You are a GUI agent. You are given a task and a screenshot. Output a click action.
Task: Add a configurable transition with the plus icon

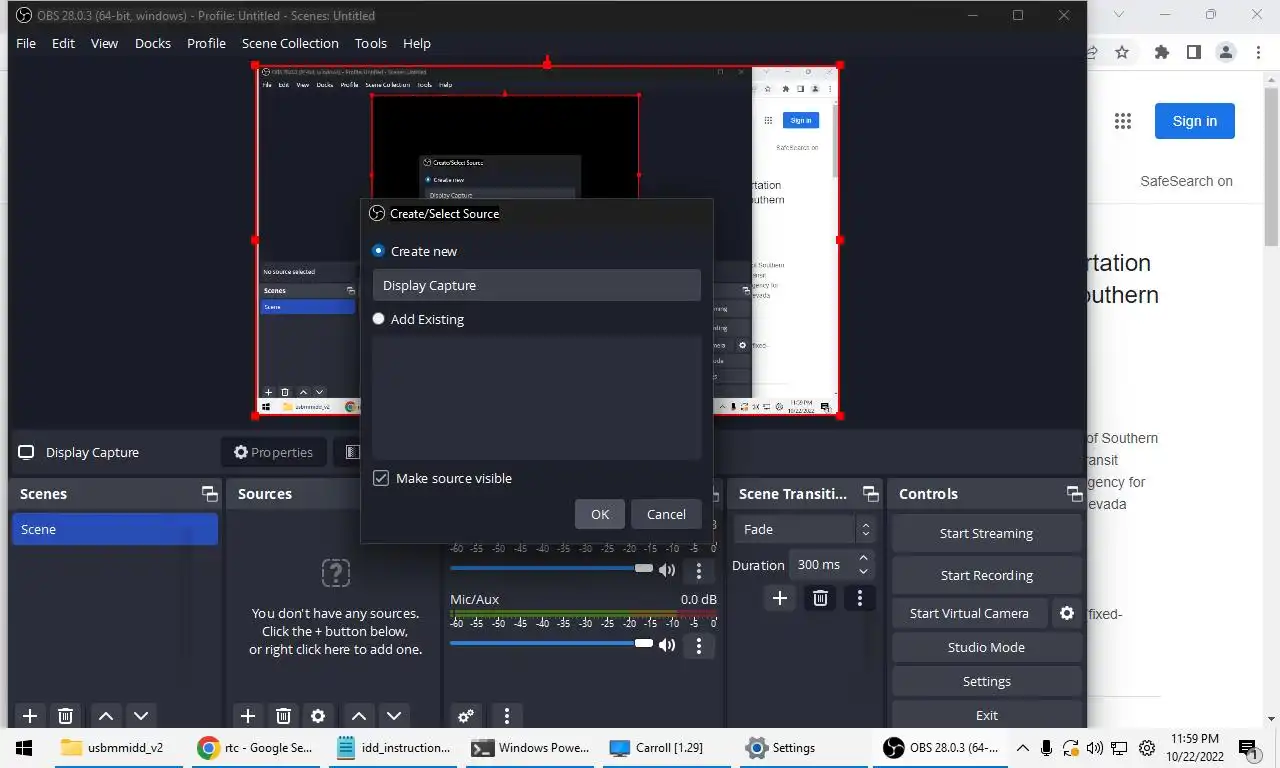point(780,598)
